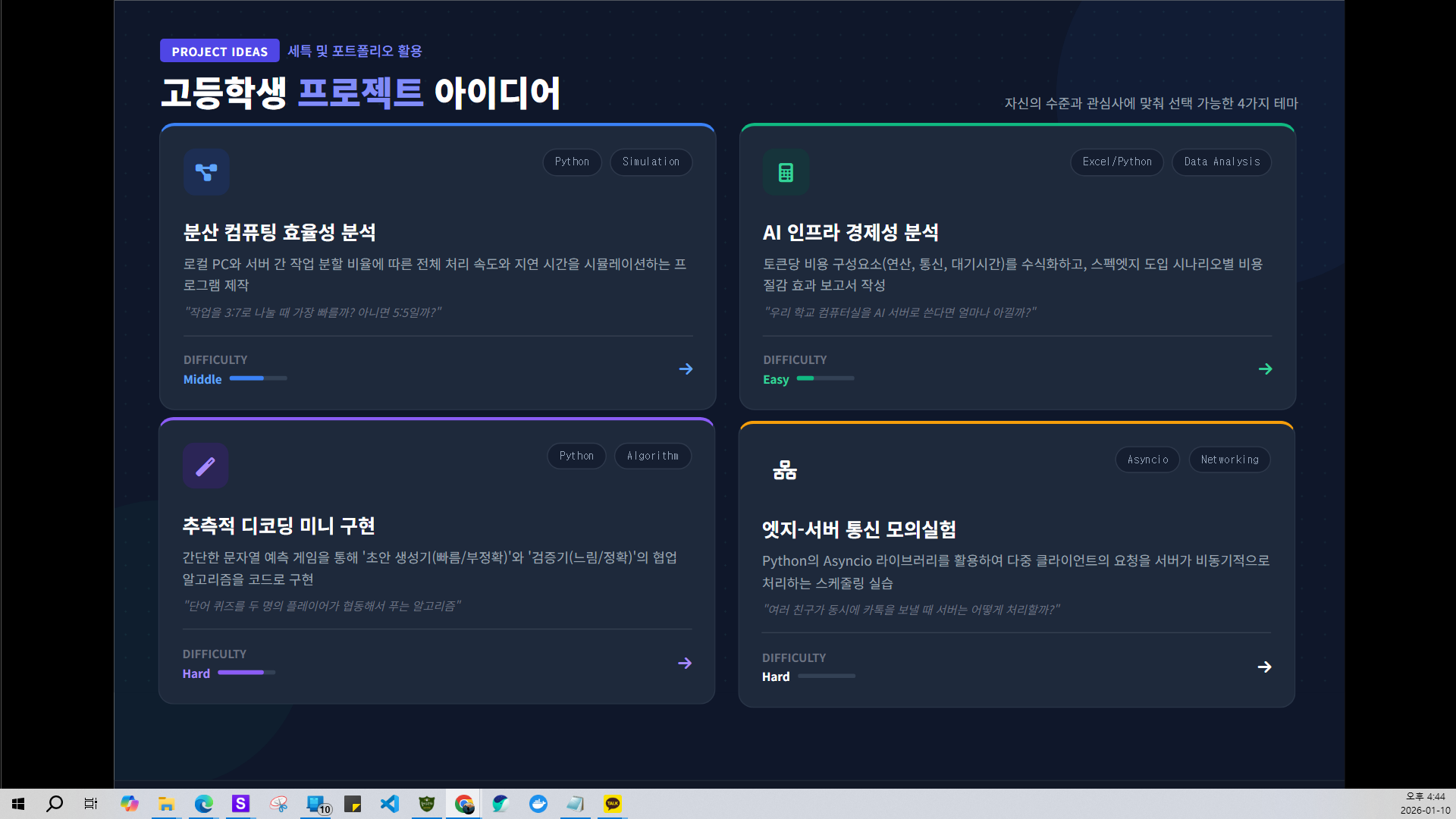
Task: Select the Asyncio tag
Action: [1147, 460]
